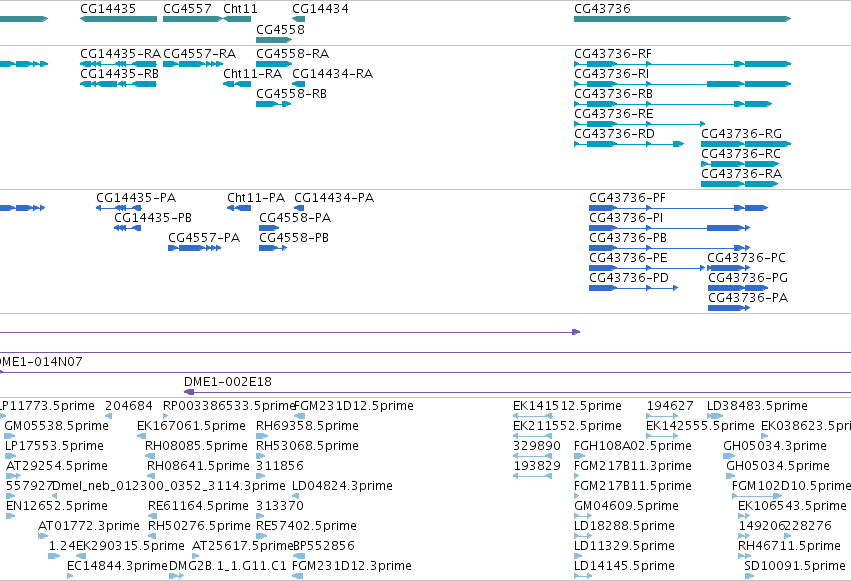851x581 pixels.
Task: Click the DME1-002E18 BAC clone line
Action: coord(517,392)
